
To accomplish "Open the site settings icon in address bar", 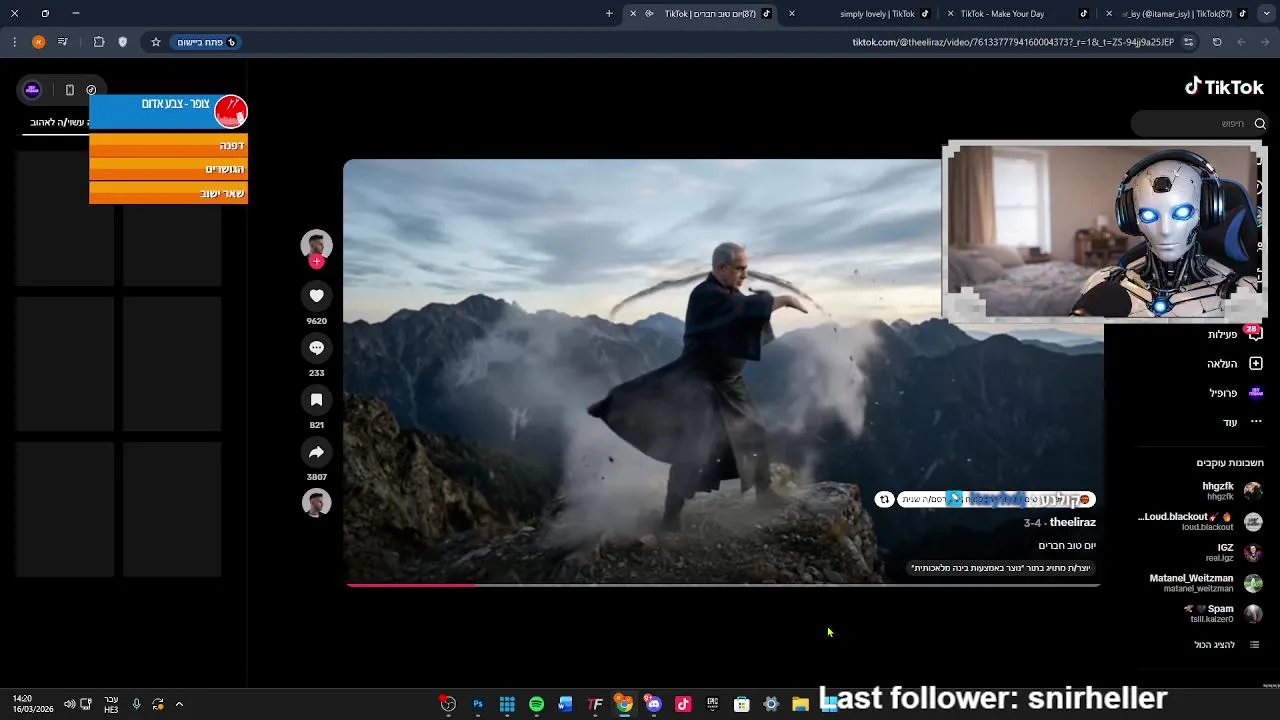I will 1188,42.
